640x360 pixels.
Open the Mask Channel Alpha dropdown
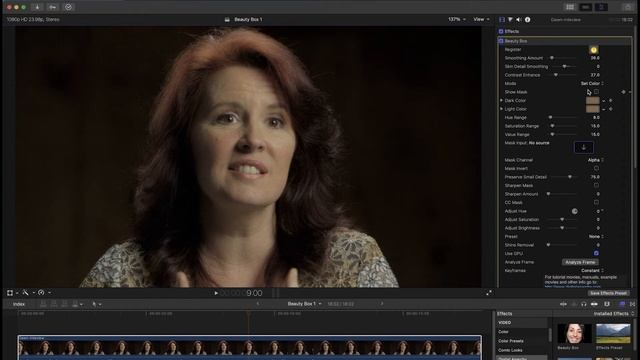click(x=596, y=160)
